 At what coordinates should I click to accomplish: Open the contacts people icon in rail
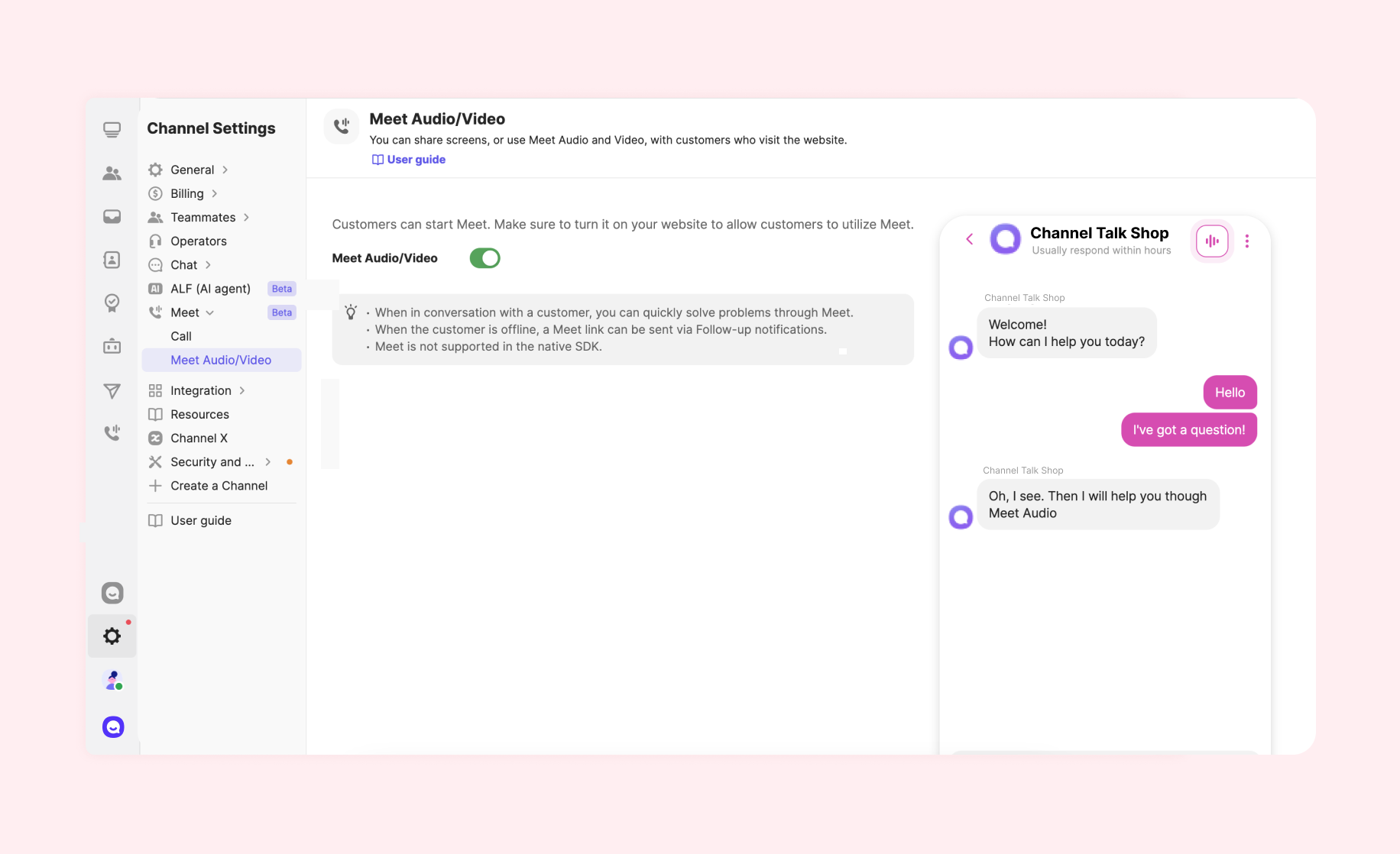pos(112,173)
